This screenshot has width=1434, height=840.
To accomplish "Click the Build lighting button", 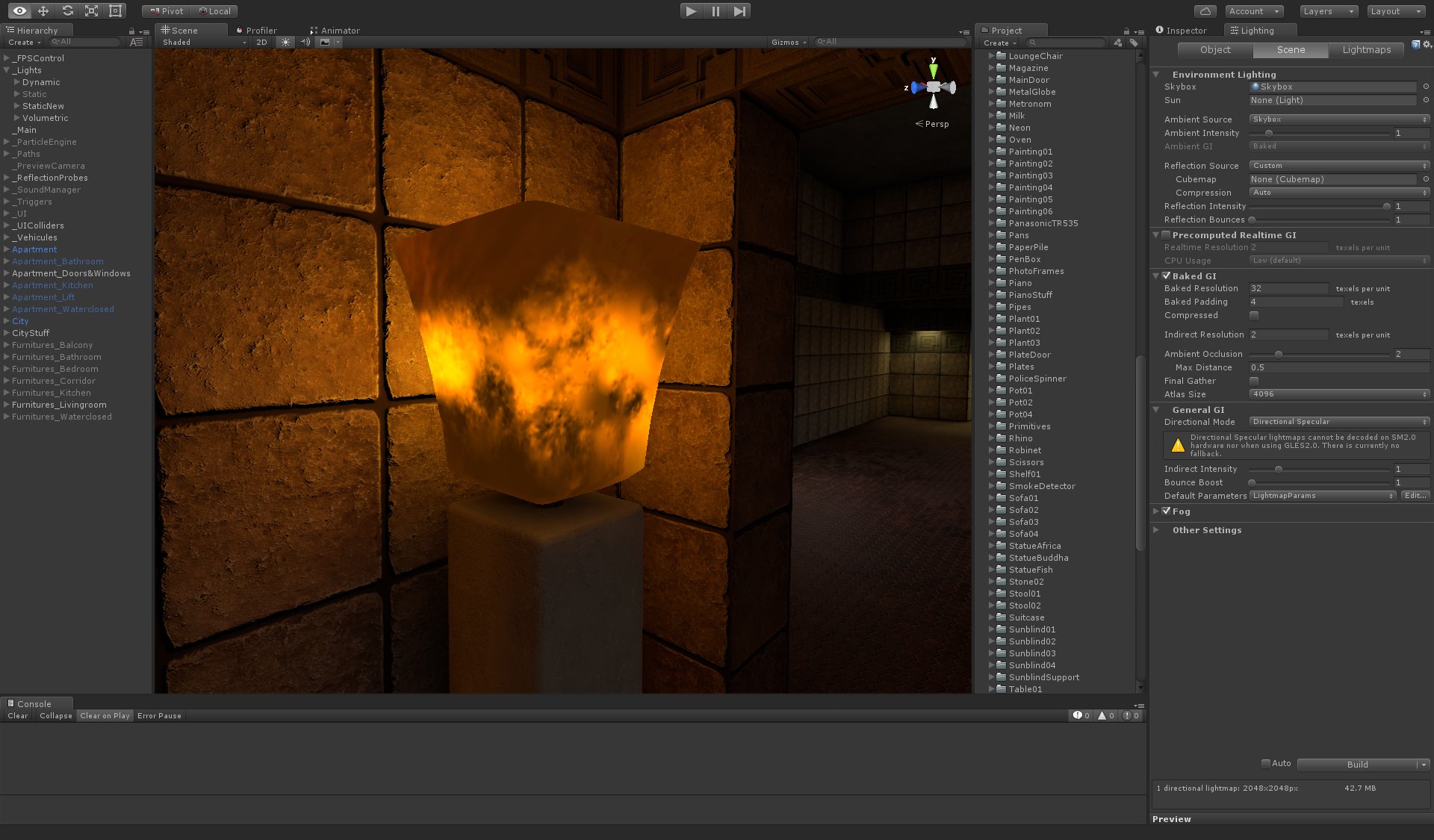I will pos(1357,764).
